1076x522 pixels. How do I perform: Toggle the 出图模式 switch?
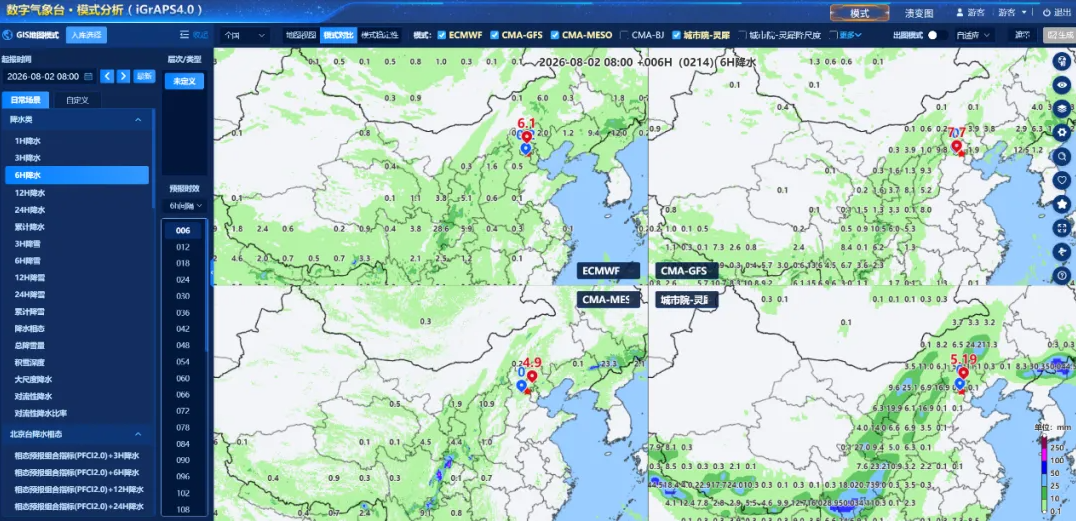pos(937,35)
